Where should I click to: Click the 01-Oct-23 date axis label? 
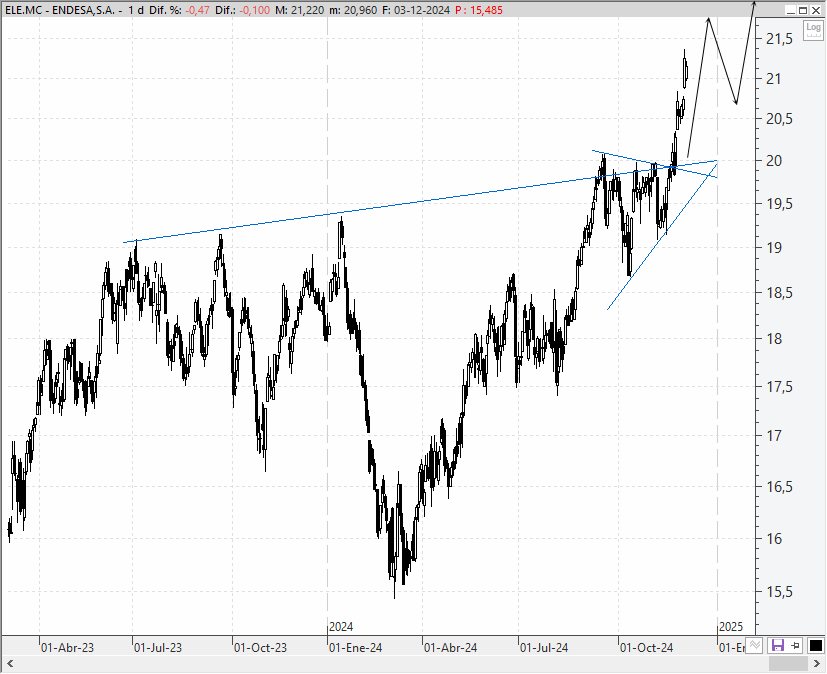click(x=261, y=648)
